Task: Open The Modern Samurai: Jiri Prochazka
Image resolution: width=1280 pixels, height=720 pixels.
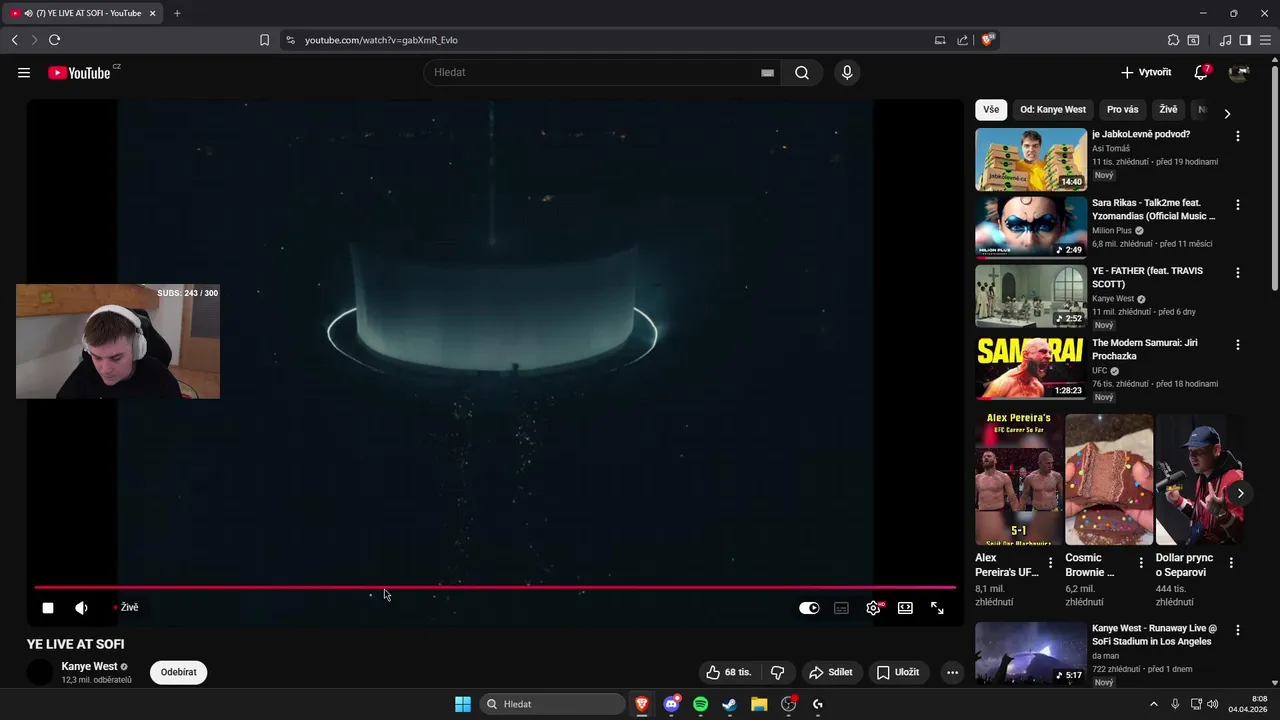Action: click(x=1030, y=367)
